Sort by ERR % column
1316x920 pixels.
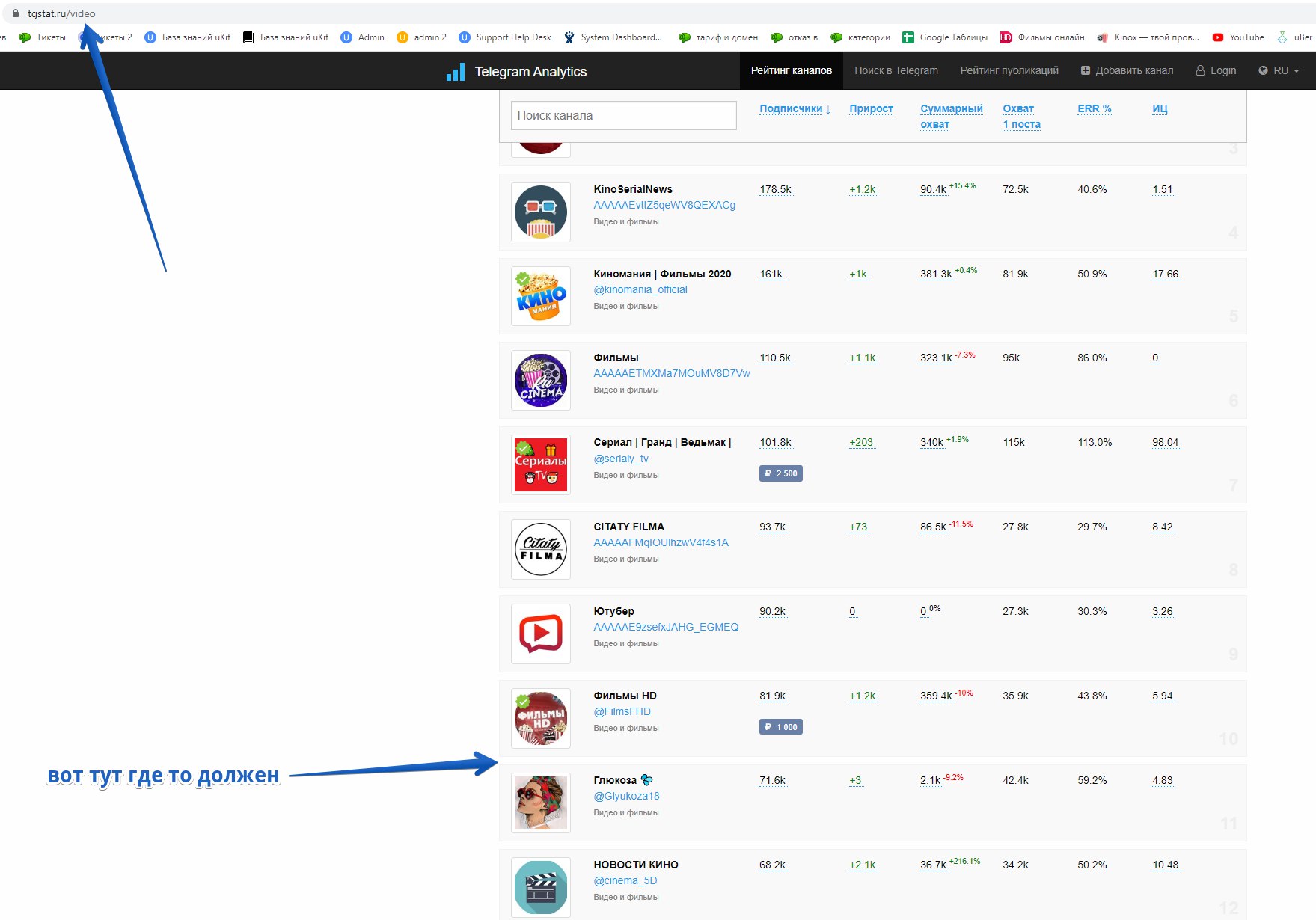[1094, 108]
